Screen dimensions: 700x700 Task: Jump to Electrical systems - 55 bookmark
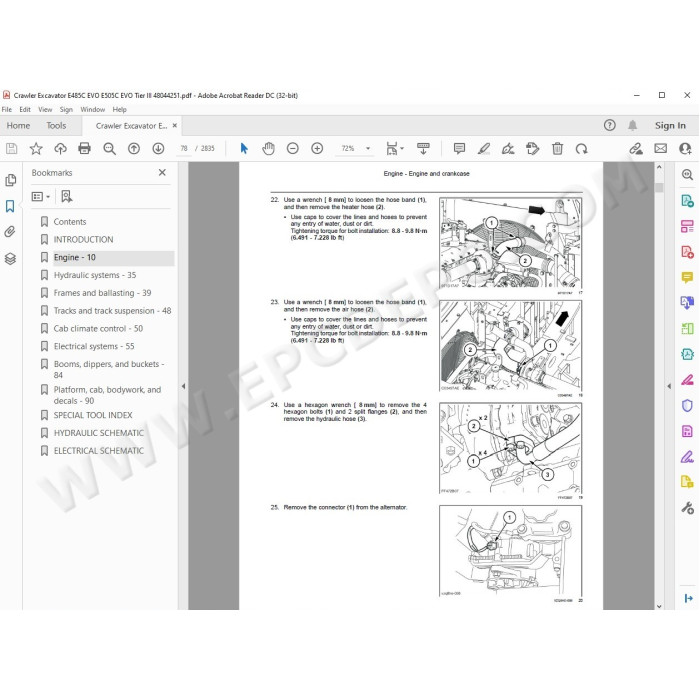(94, 346)
